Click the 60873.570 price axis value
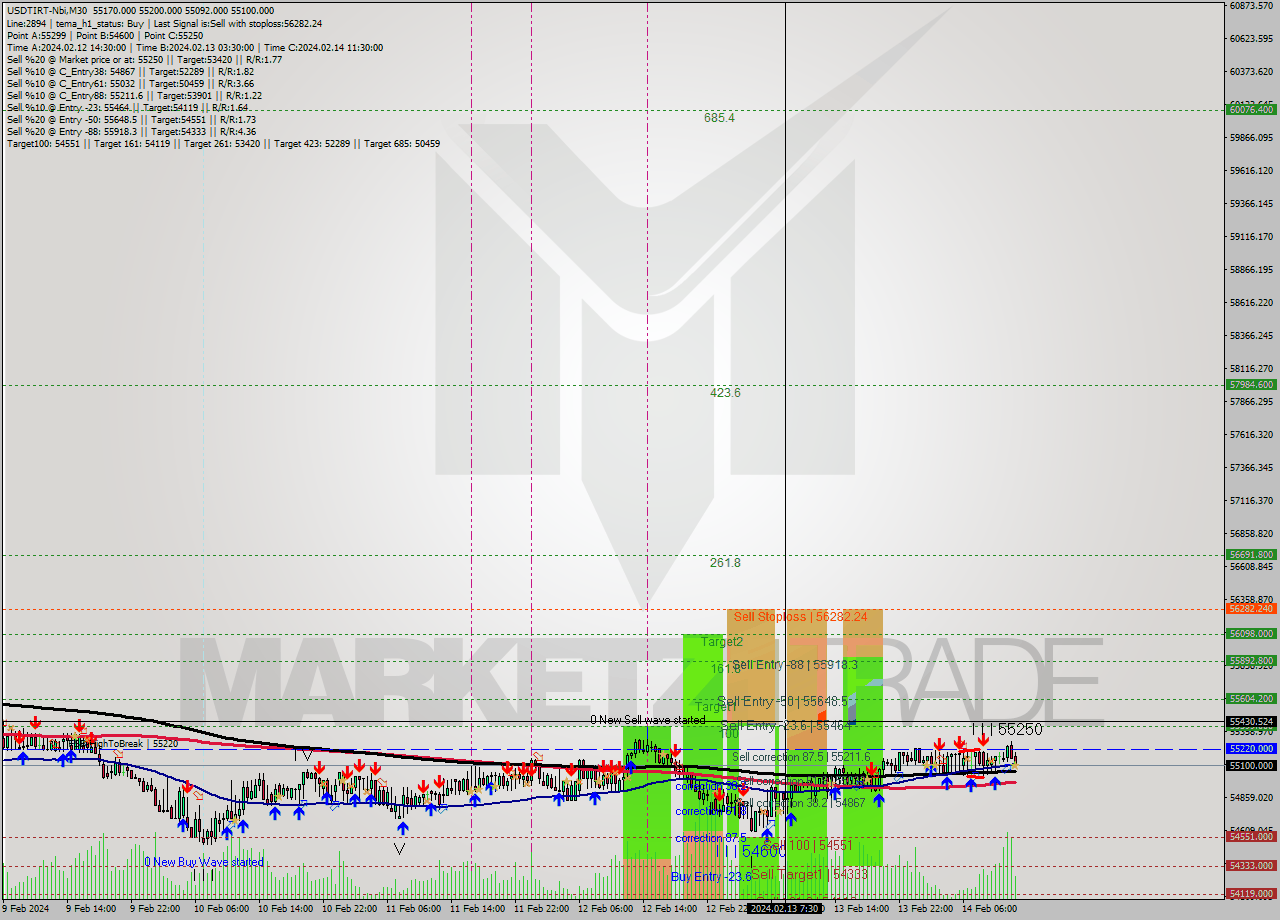 point(1252,6)
